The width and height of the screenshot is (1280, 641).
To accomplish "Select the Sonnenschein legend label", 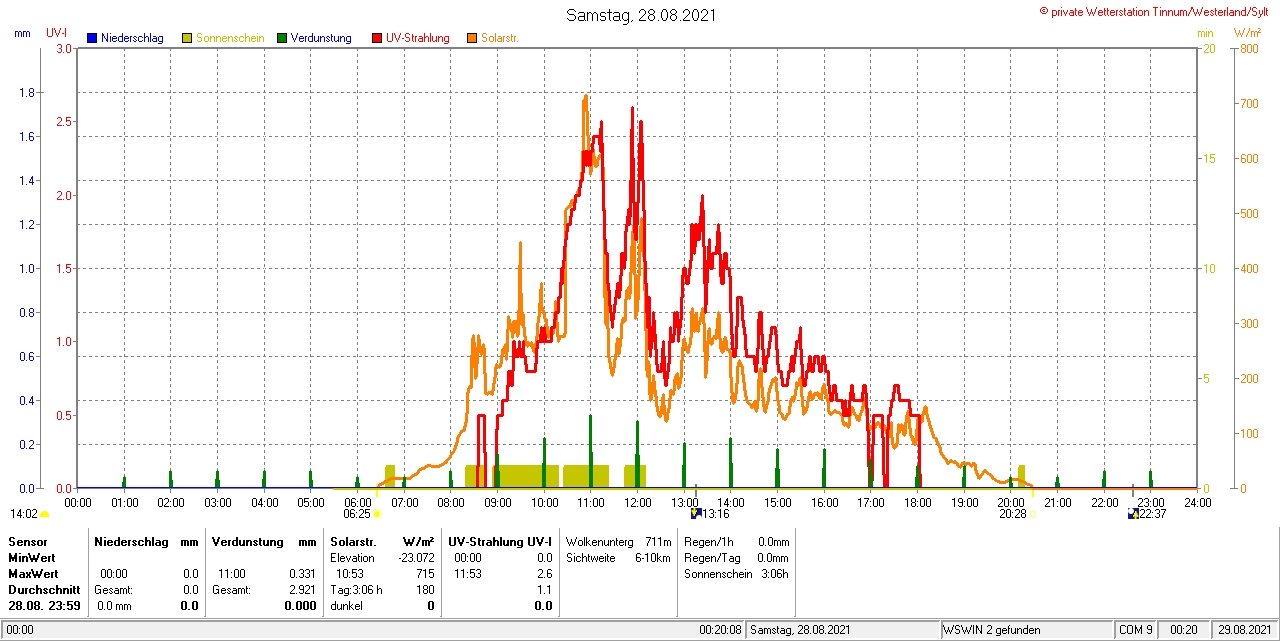I will (230, 38).
